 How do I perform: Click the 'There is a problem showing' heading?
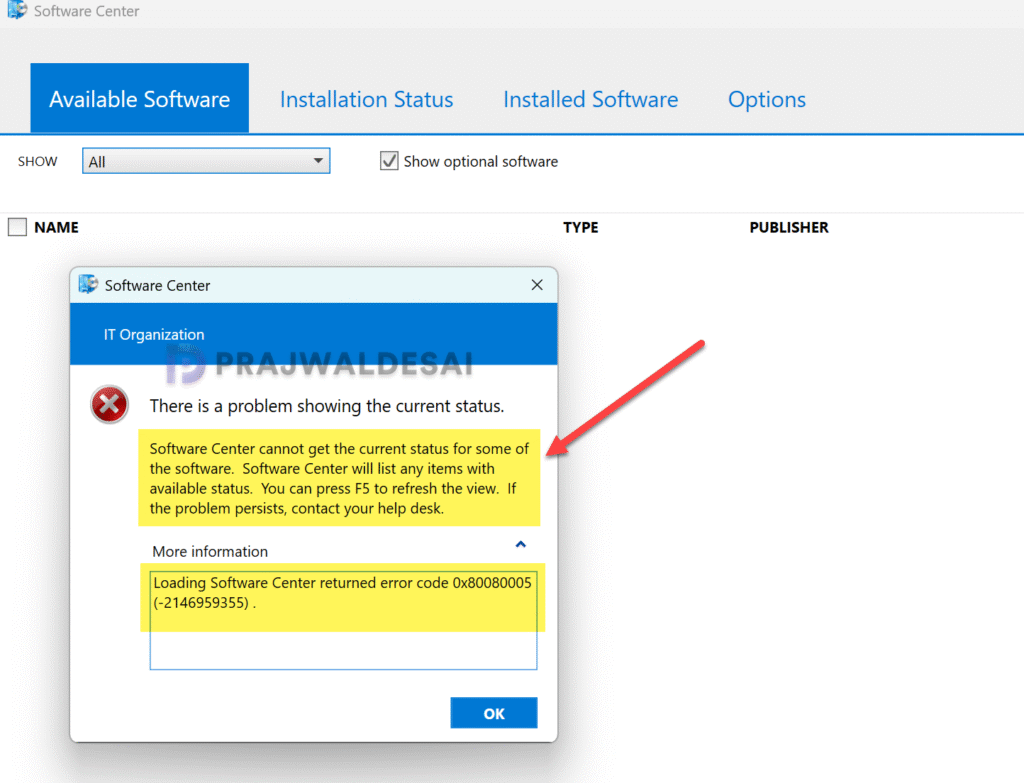click(x=327, y=406)
